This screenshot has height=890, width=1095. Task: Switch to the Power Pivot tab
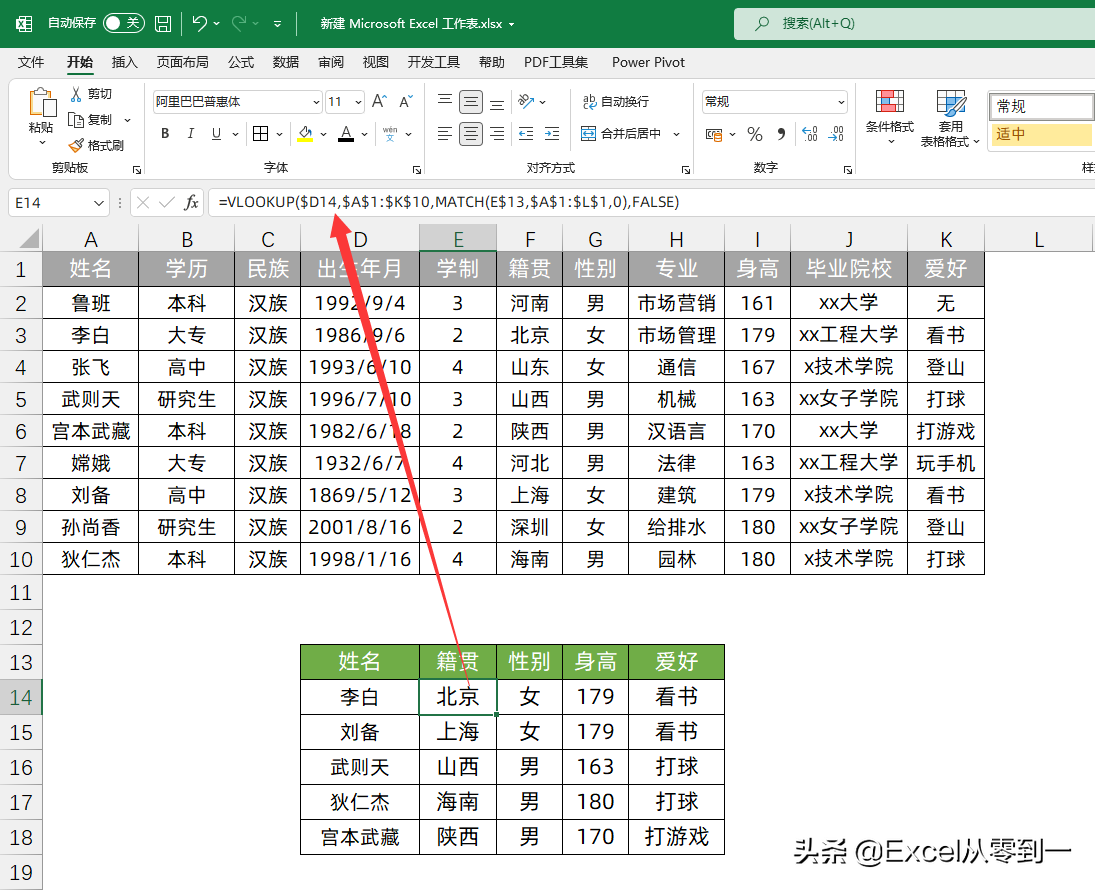(x=648, y=62)
